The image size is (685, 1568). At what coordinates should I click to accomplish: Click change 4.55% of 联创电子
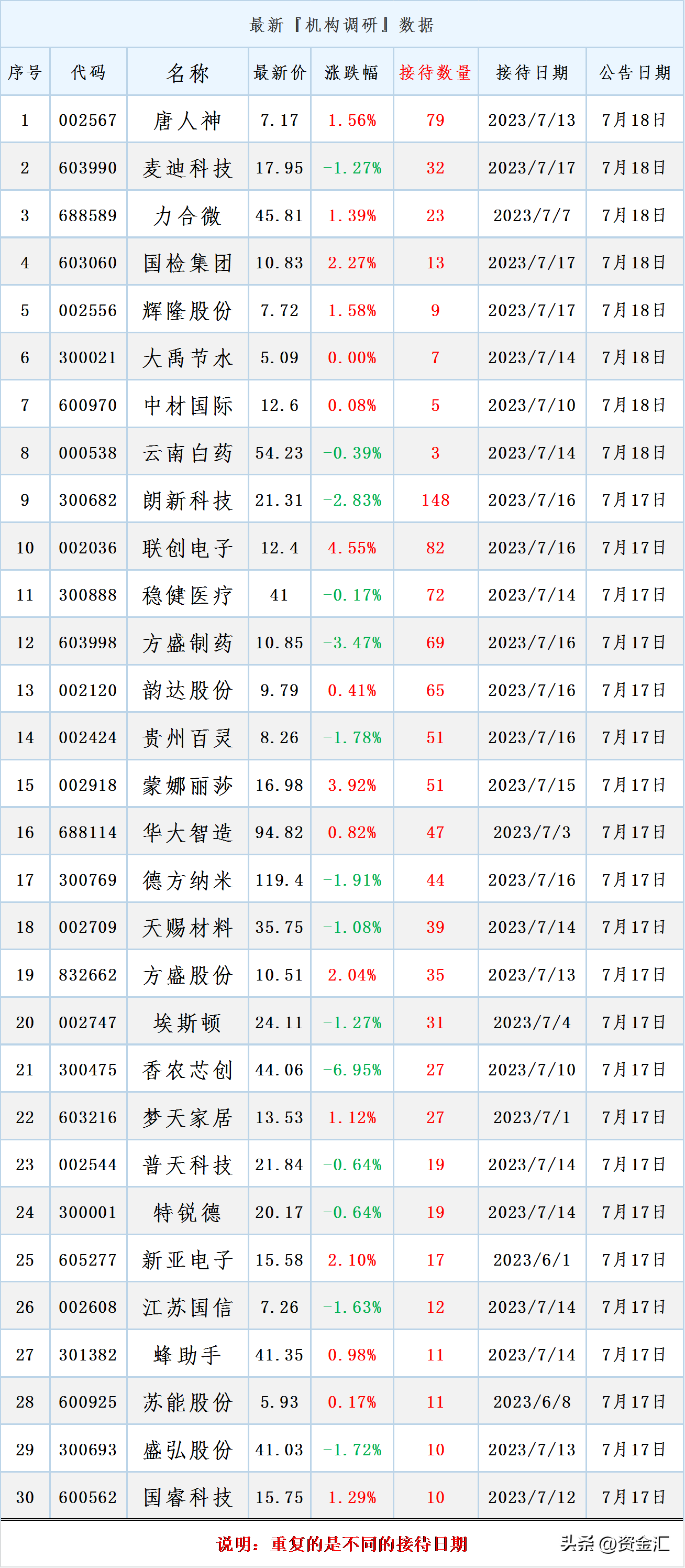(x=352, y=548)
